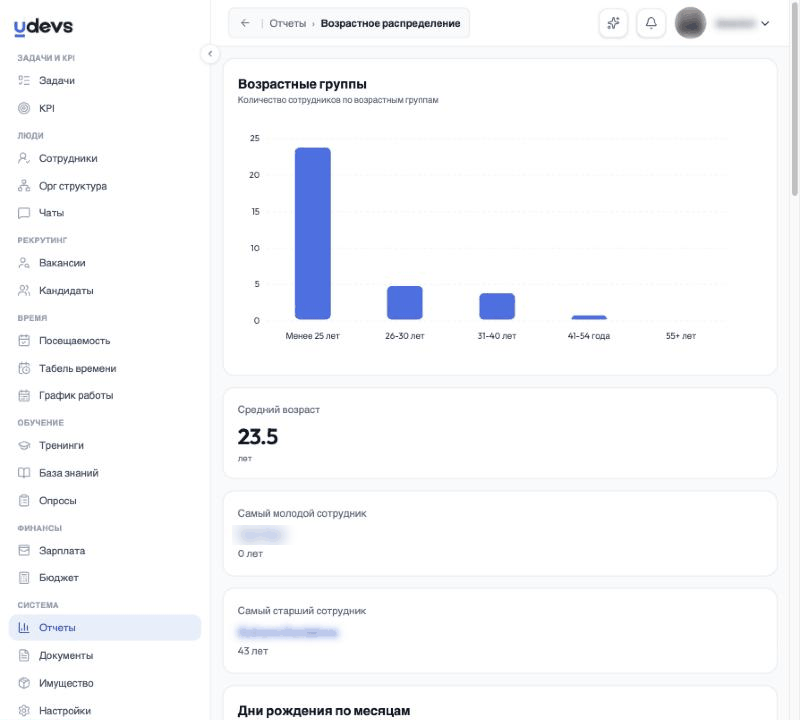Viewport: 800px width, 720px height.
Task: Open Тренинги section
Action: [105, 445]
